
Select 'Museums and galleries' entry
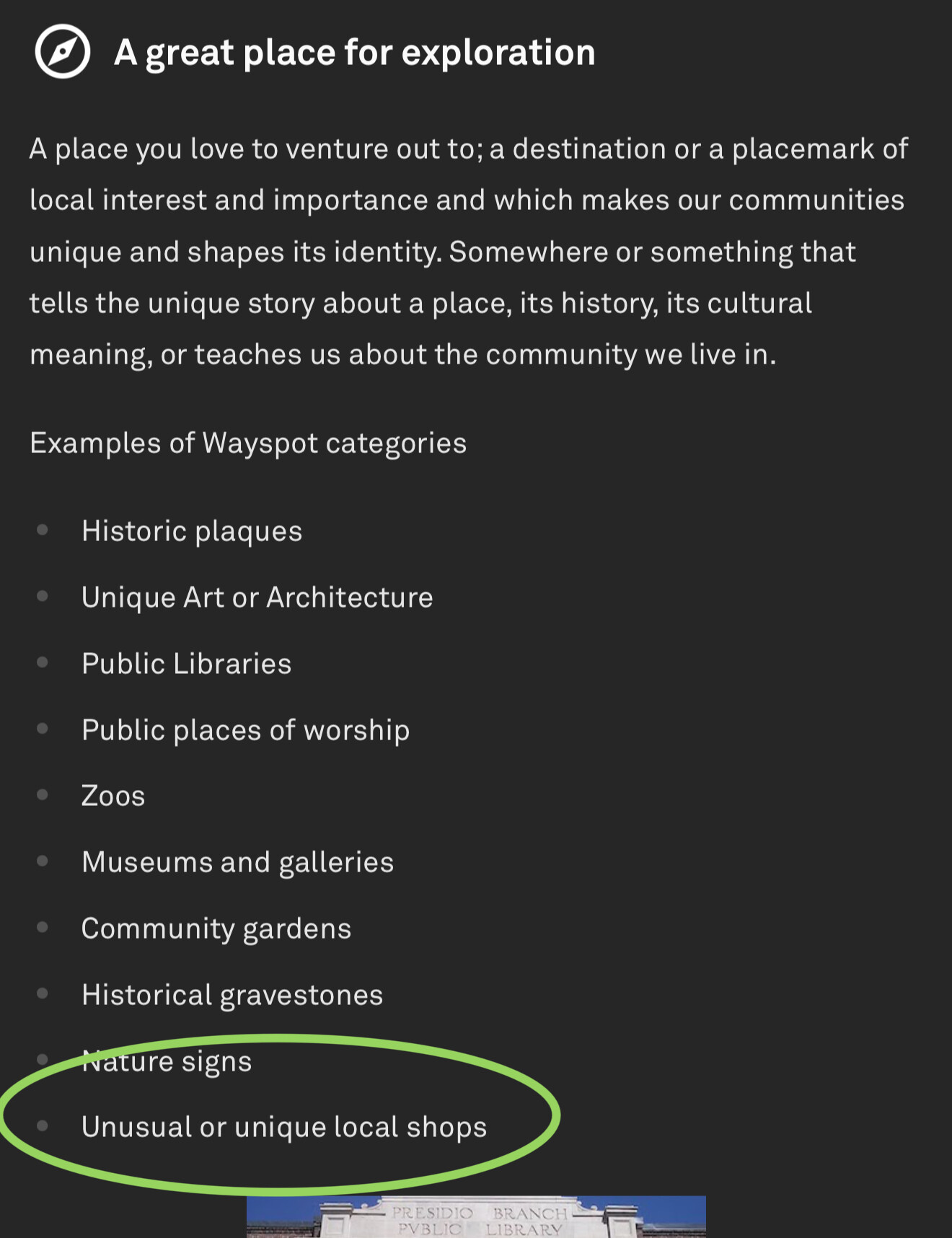[x=238, y=863]
